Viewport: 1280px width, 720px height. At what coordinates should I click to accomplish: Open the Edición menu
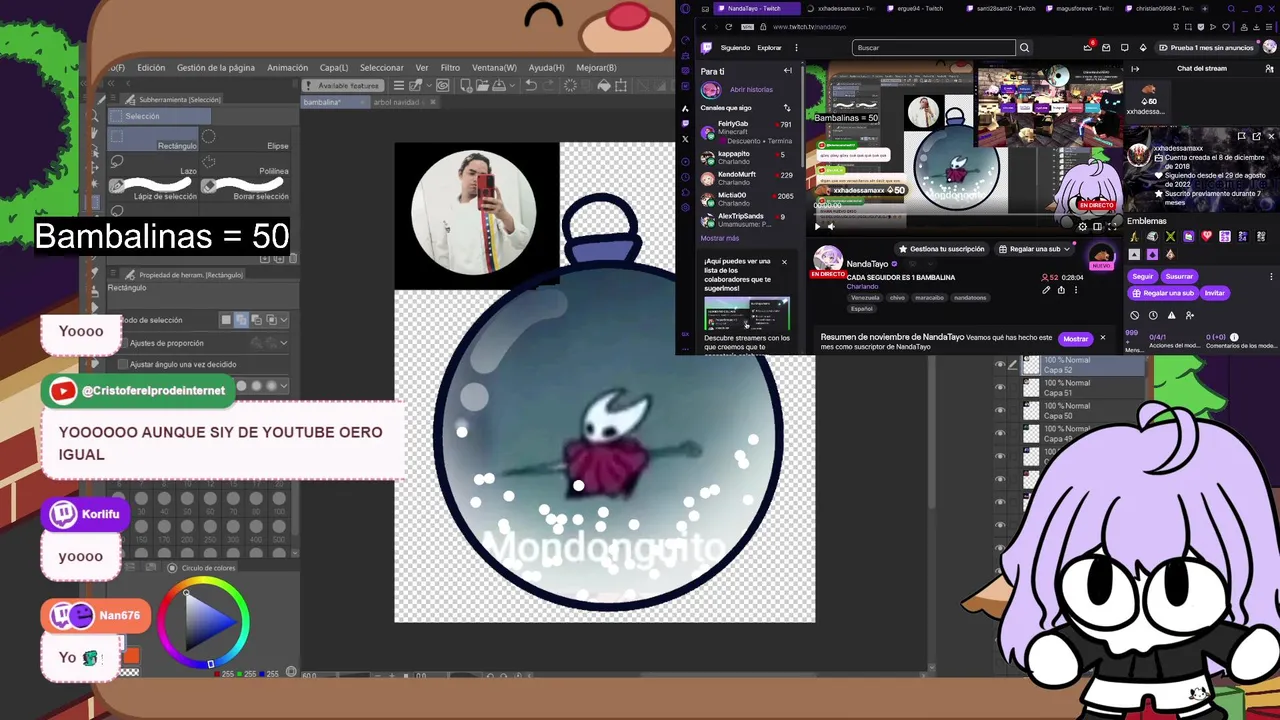[x=151, y=68]
